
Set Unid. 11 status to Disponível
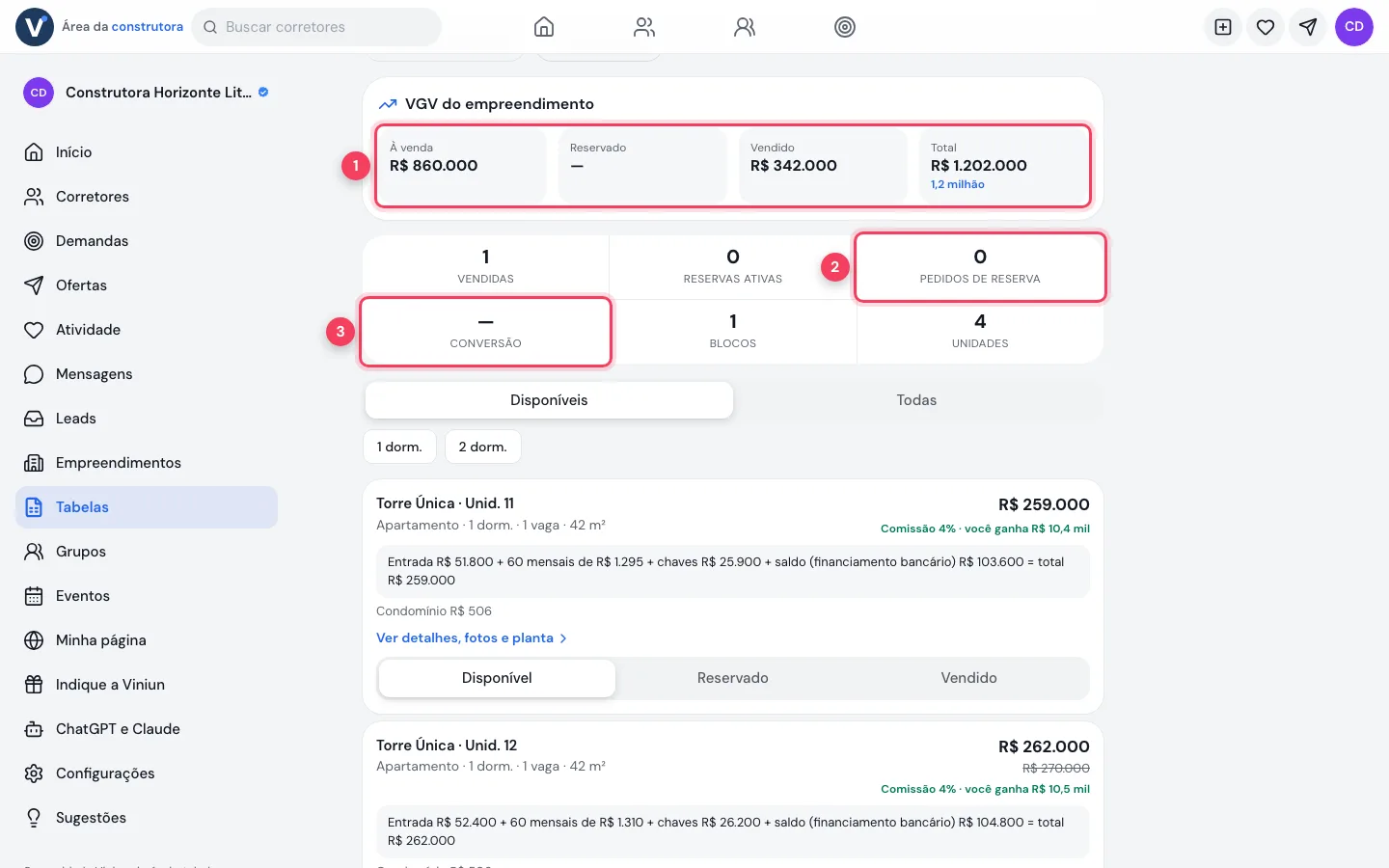point(497,678)
